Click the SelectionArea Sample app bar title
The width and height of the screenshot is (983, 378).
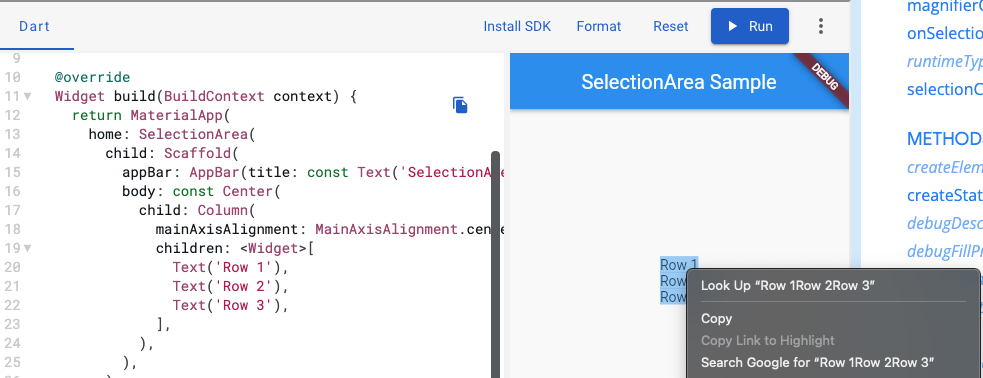678,82
